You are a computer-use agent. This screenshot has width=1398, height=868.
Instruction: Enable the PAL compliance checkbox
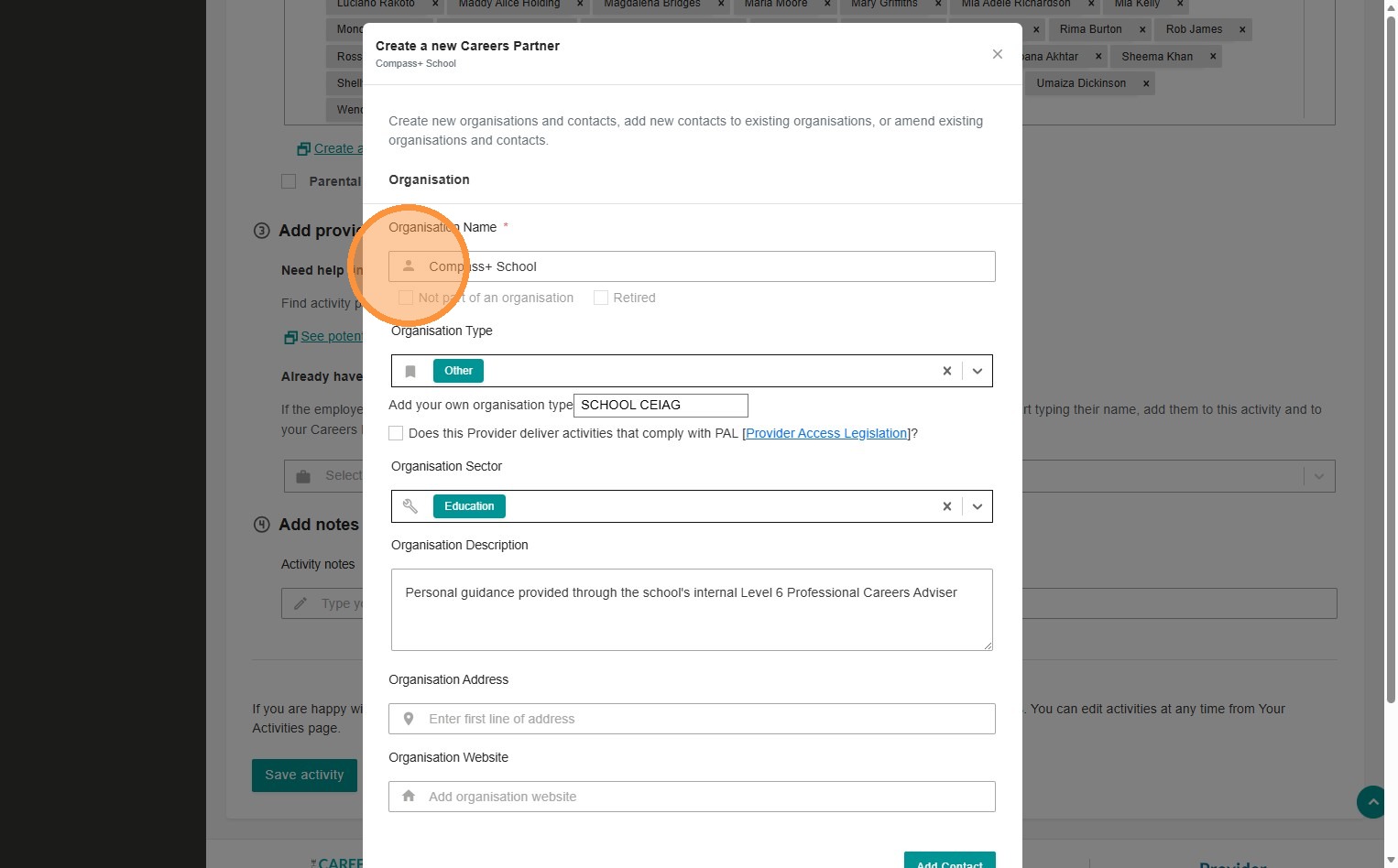click(x=396, y=433)
